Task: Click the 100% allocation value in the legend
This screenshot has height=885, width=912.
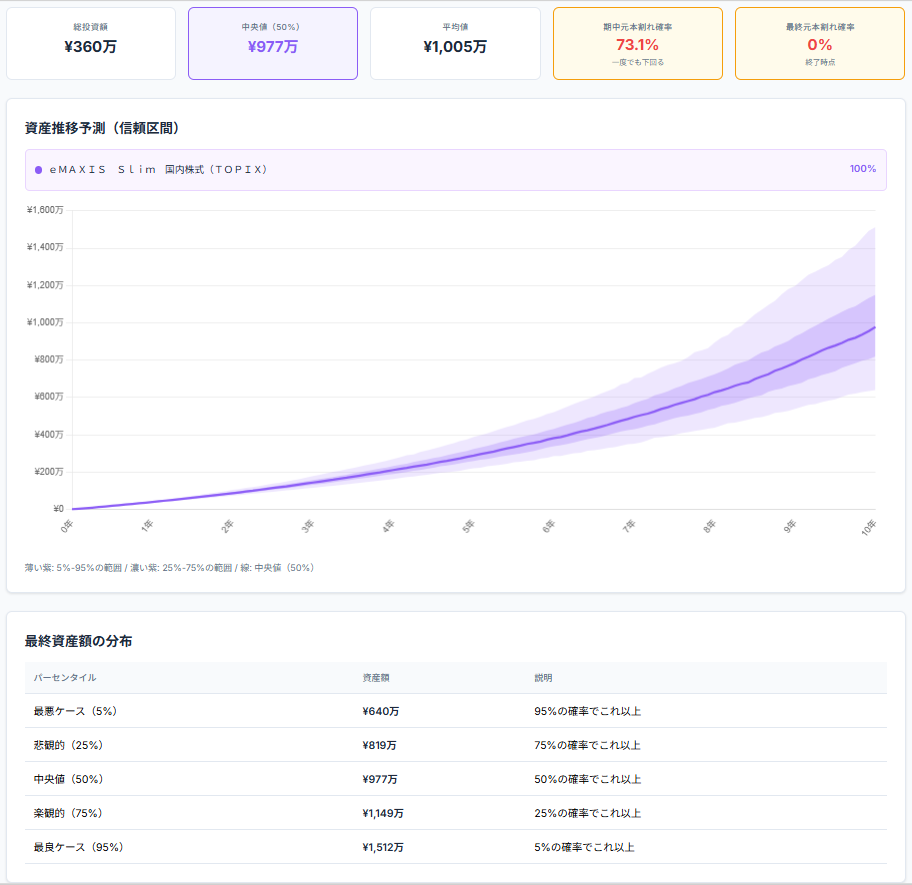Action: [x=862, y=169]
